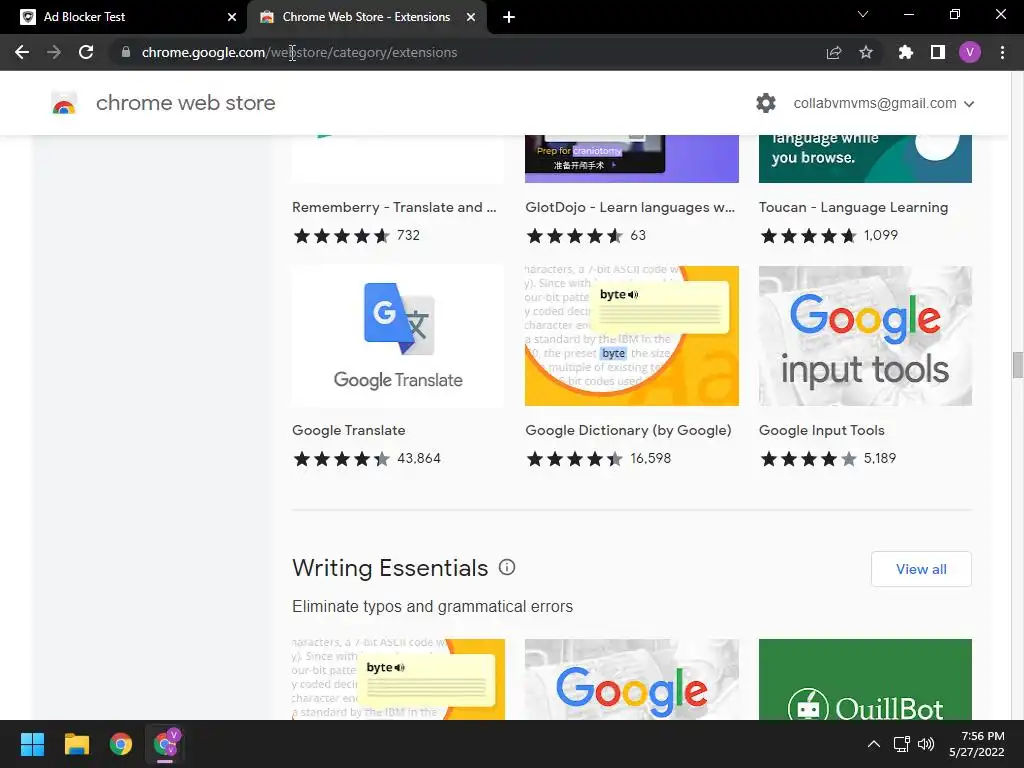Click the chrome web store title text
This screenshot has width=1024, height=768.
click(x=185, y=103)
